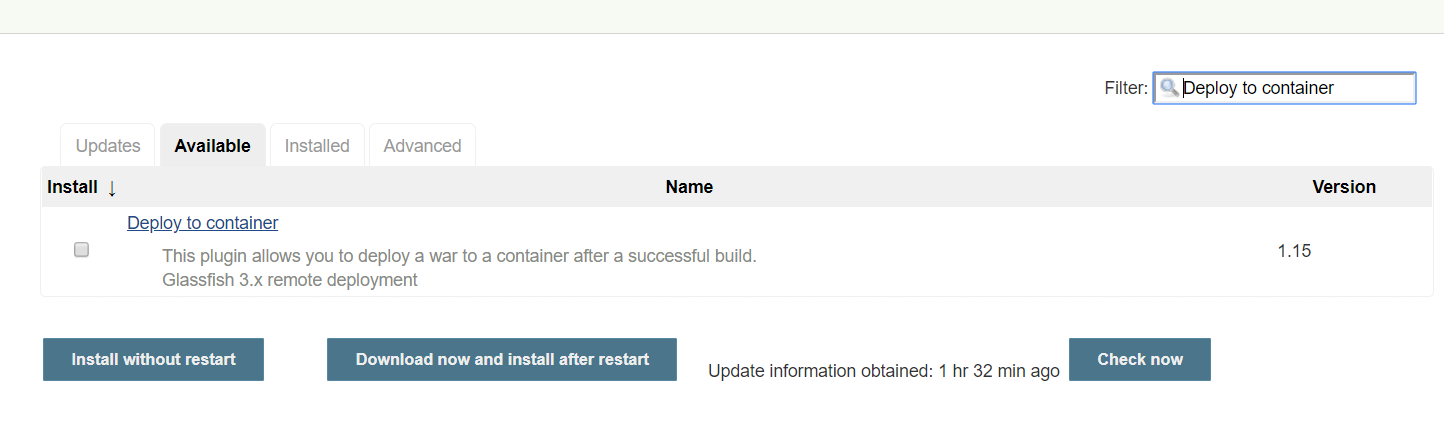The height and width of the screenshot is (426, 1444).
Task: Click the Version column header
Action: pyautogui.click(x=1343, y=187)
